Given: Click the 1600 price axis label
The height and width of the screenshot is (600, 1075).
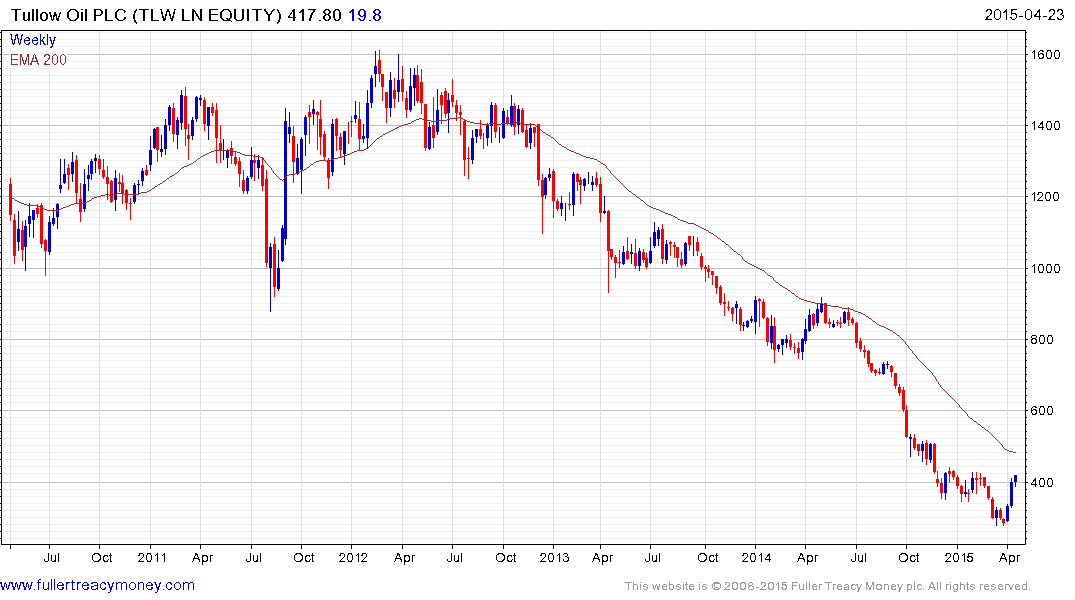Looking at the screenshot, I should coord(1046,55).
